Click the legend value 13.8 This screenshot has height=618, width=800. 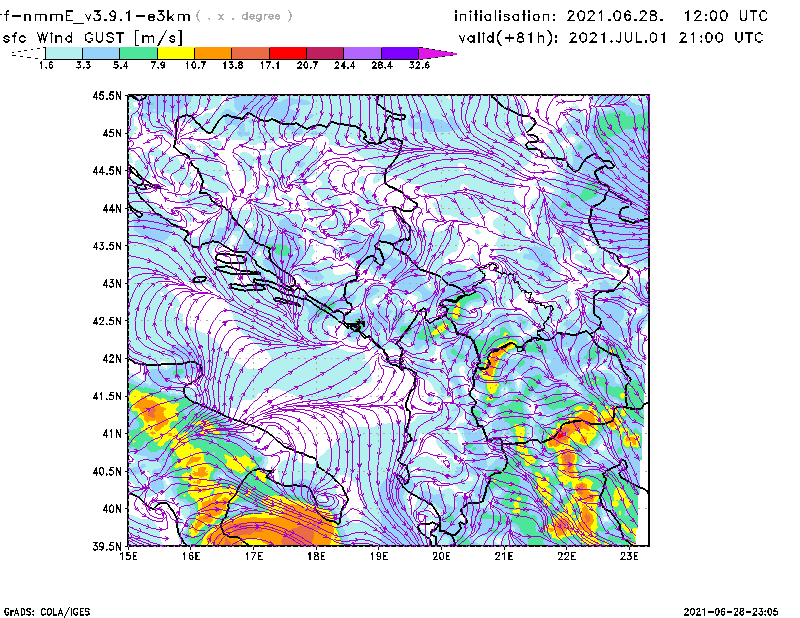(x=233, y=65)
